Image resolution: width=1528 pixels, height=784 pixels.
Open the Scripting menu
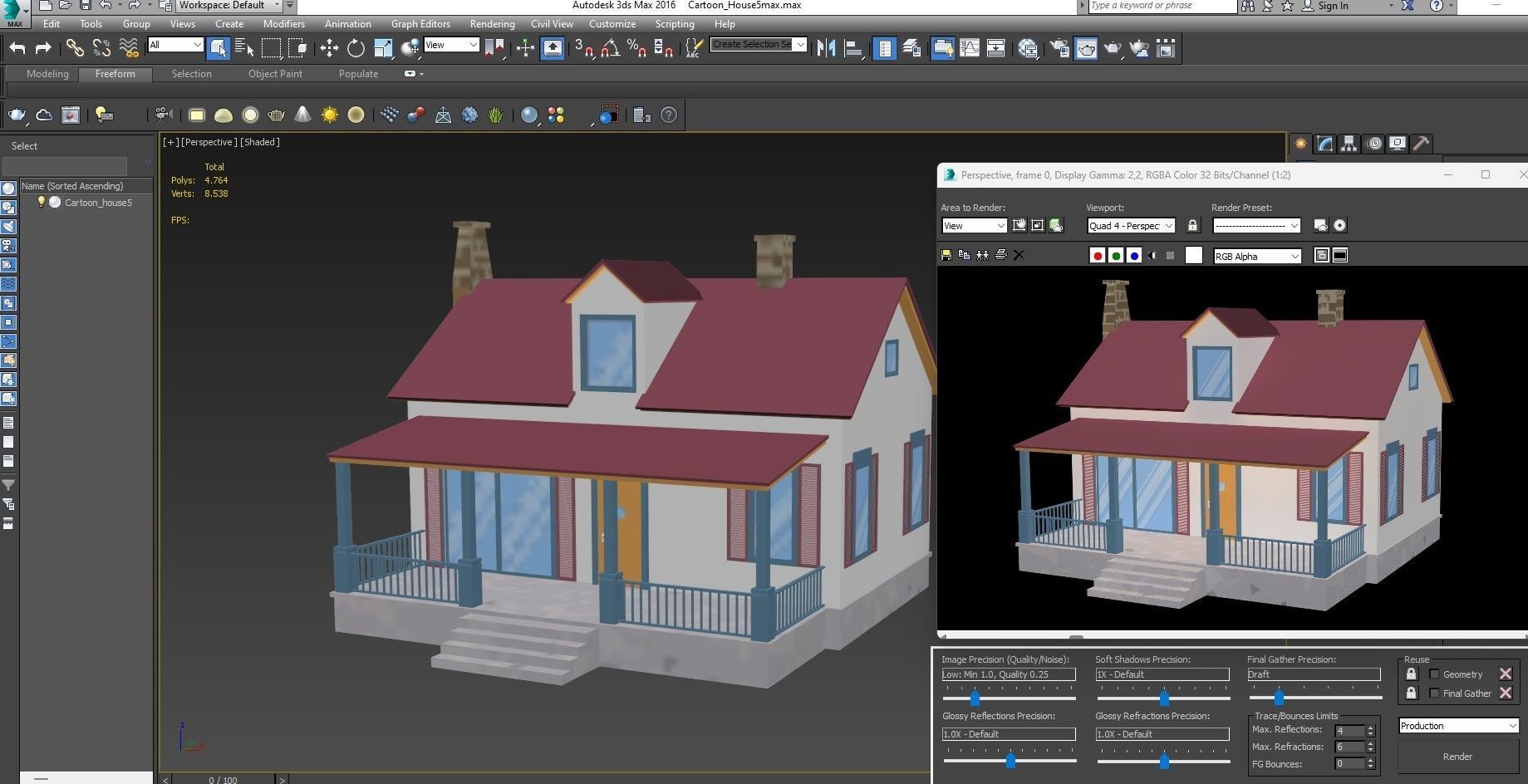(x=675, y=24)
